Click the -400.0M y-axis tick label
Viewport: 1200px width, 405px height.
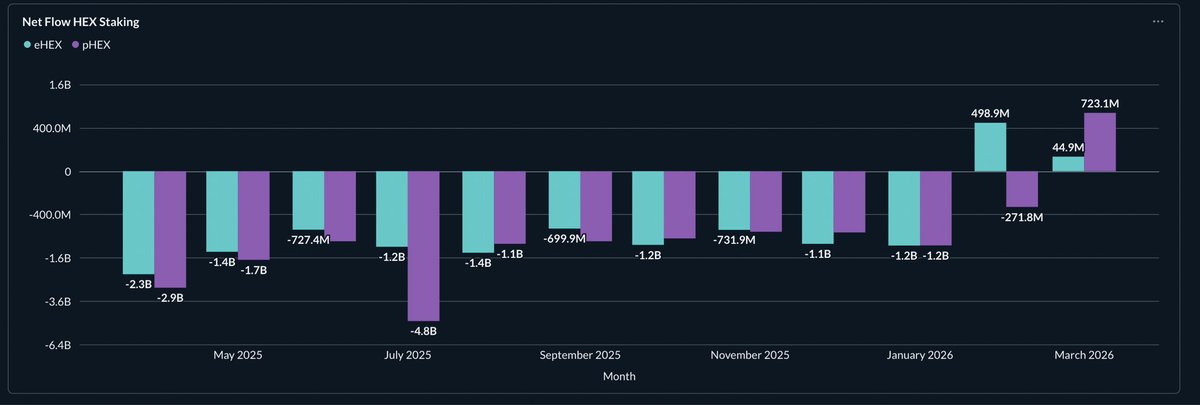[50, 215]
